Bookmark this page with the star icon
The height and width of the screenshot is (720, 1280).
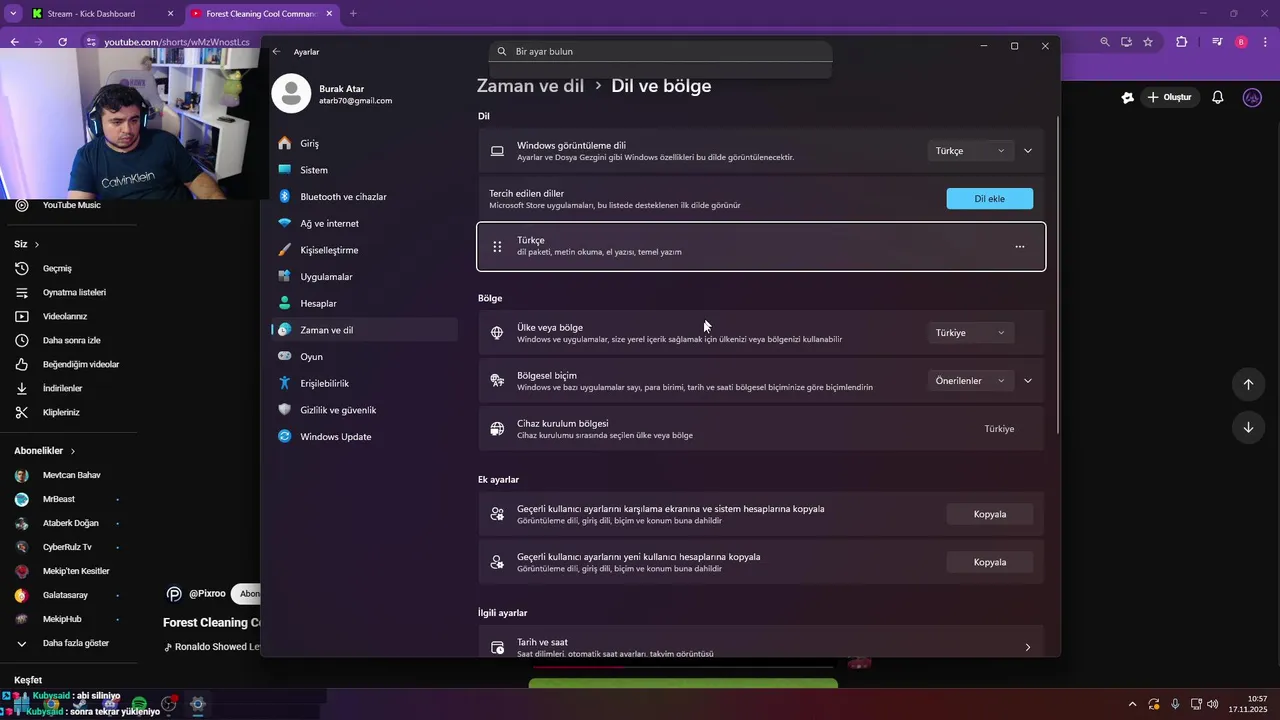tap(1148, 42)
